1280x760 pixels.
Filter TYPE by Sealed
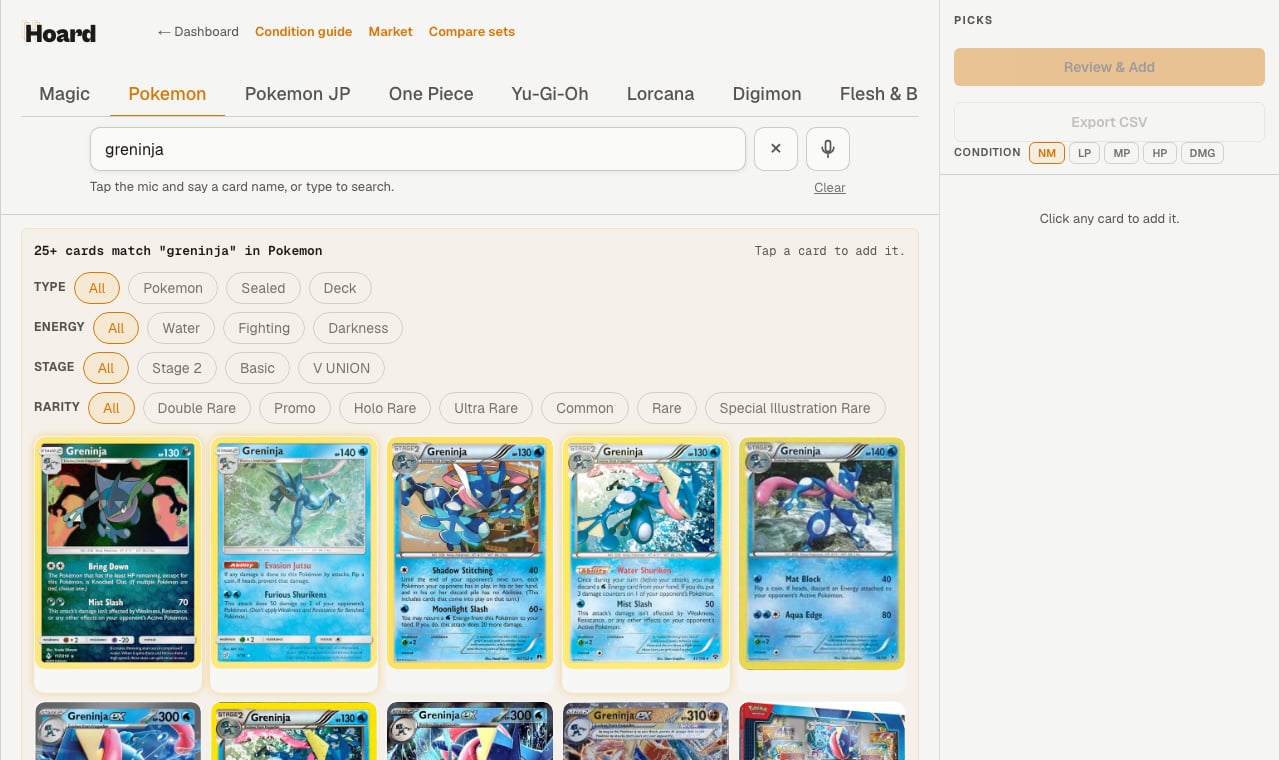[263, 288]
